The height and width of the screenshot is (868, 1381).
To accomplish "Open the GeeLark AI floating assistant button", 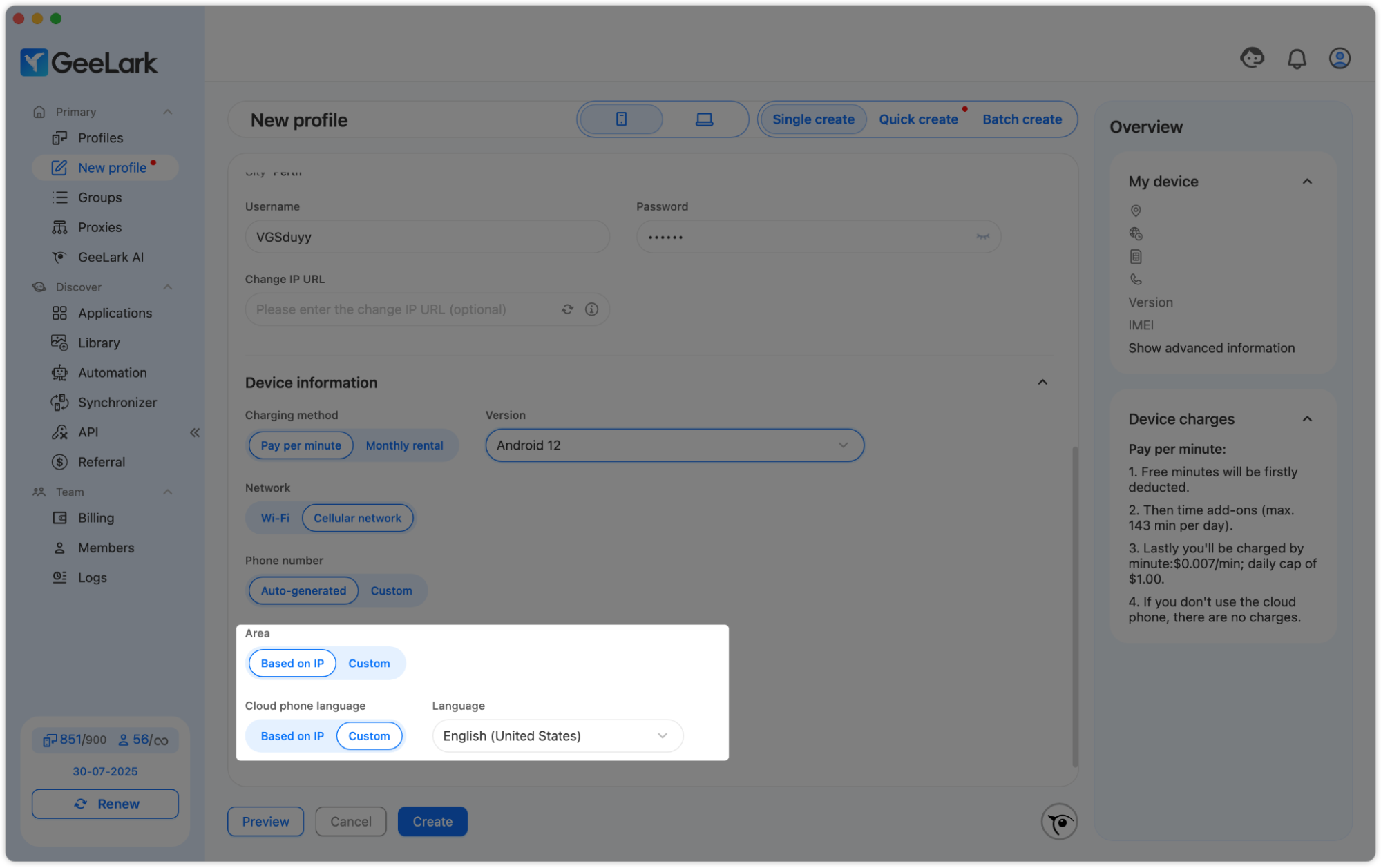I will point(1059,822).
